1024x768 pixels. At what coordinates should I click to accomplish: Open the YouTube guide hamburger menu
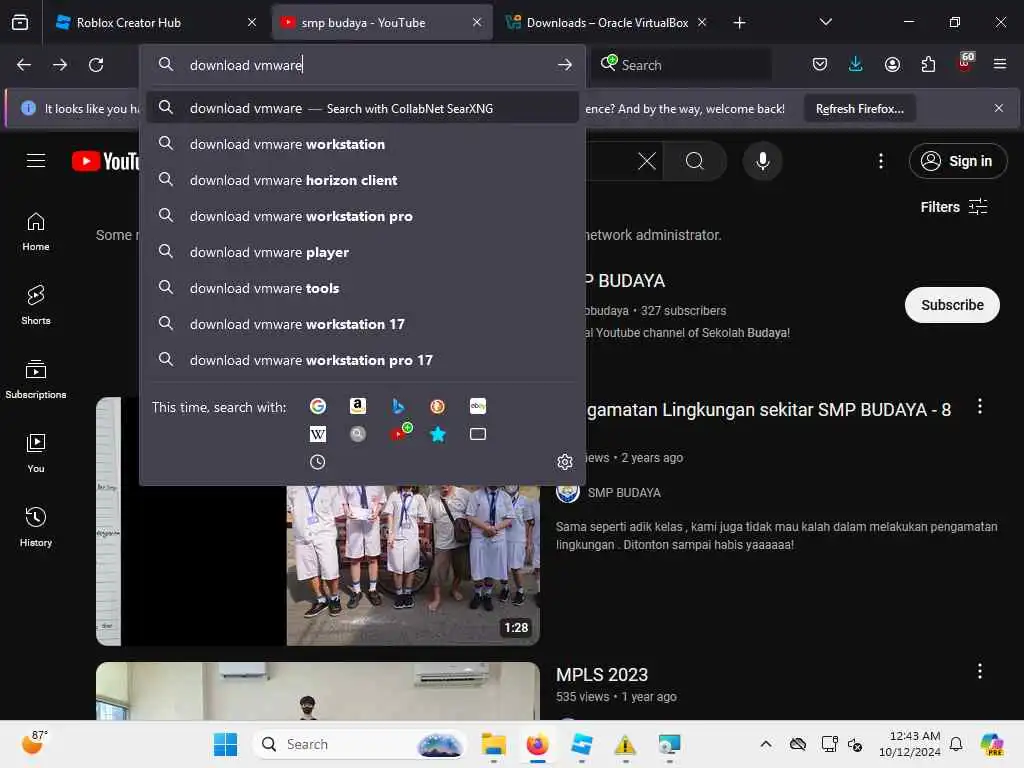tap(36, 161)
